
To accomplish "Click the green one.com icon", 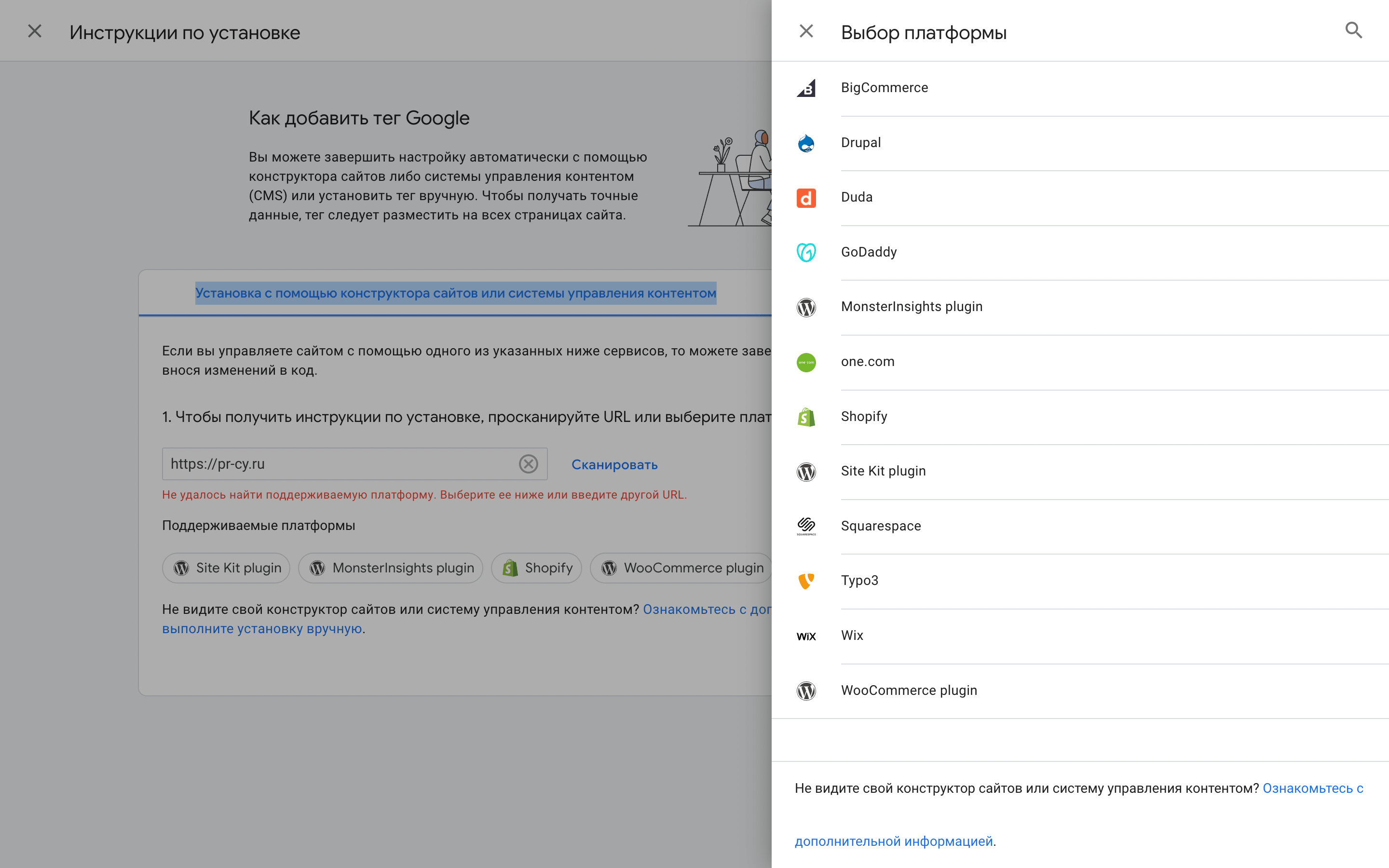I will [x=806, y=362].
